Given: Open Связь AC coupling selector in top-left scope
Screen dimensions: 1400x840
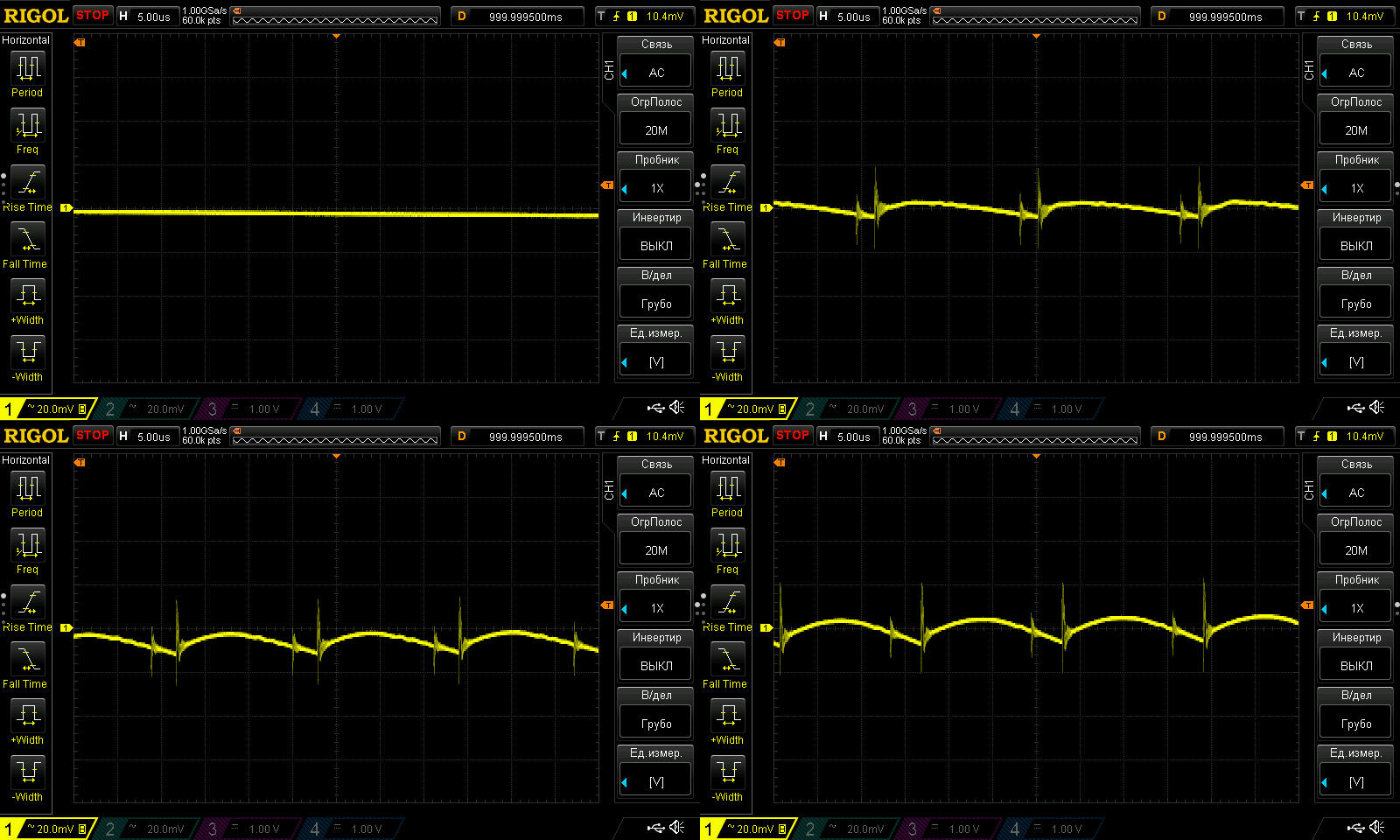Looking at the screenshot, I should point(656,73).
